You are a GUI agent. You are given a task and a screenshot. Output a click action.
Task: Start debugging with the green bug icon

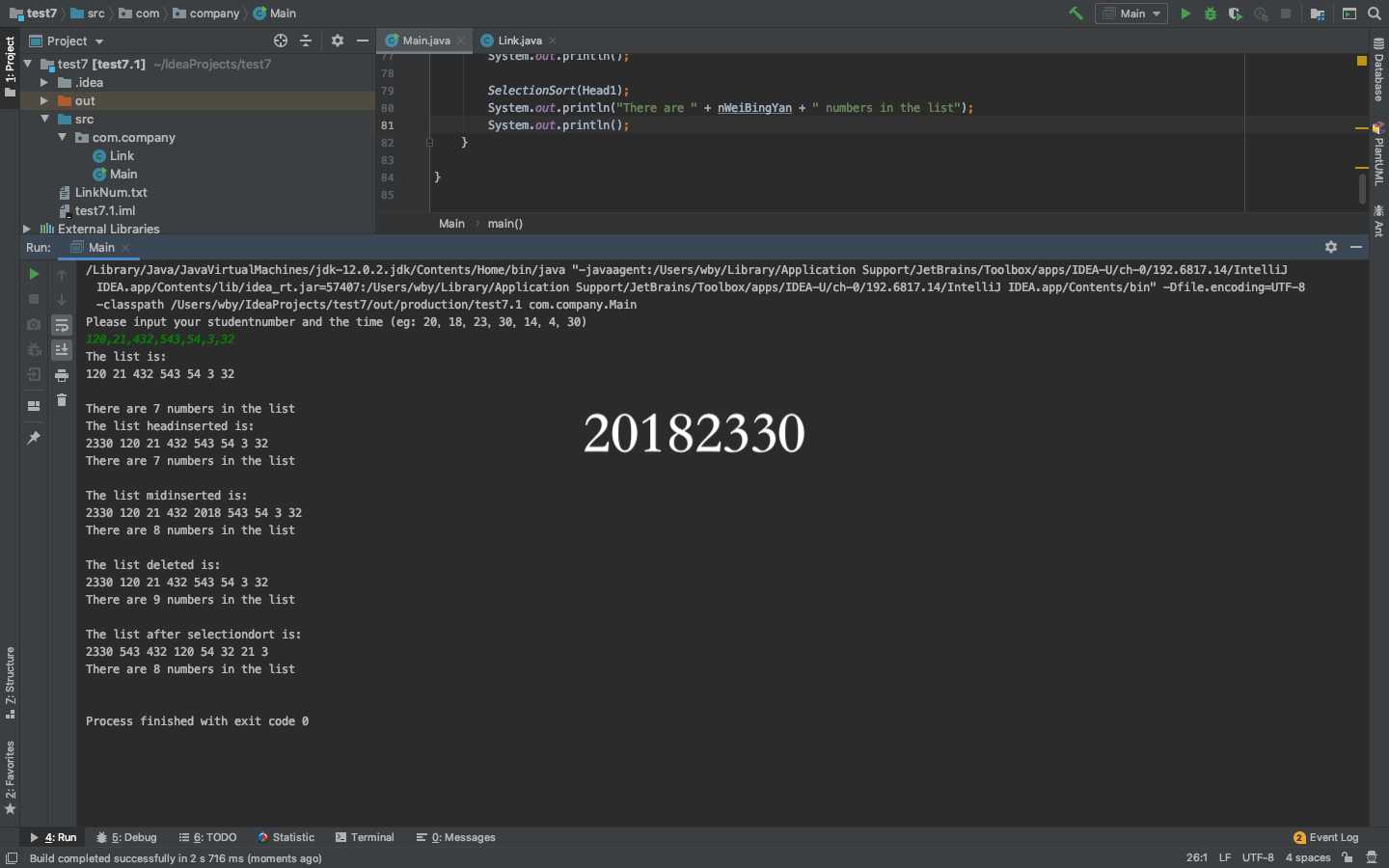tap(1211, 14)
